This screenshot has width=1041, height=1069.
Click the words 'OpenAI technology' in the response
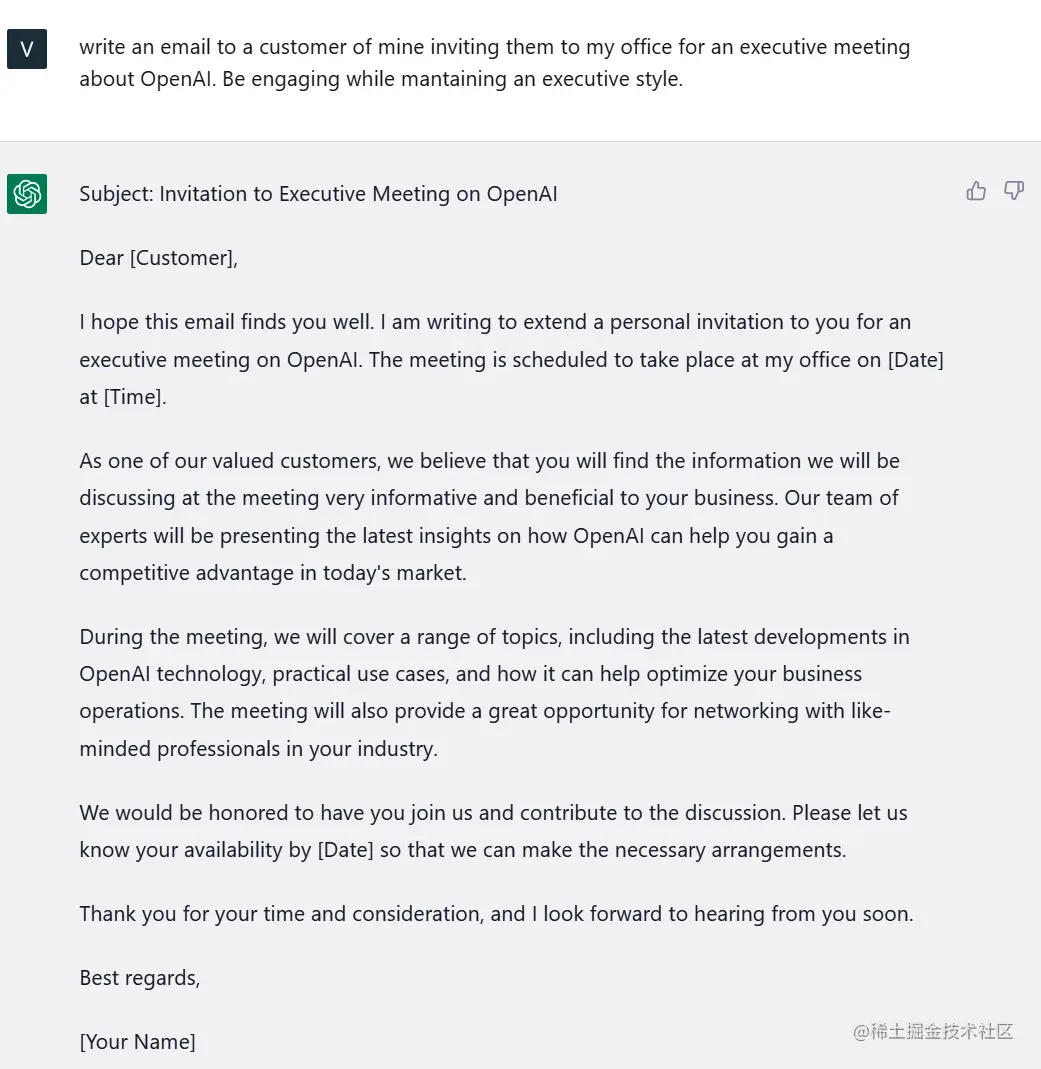coord(170,674)
